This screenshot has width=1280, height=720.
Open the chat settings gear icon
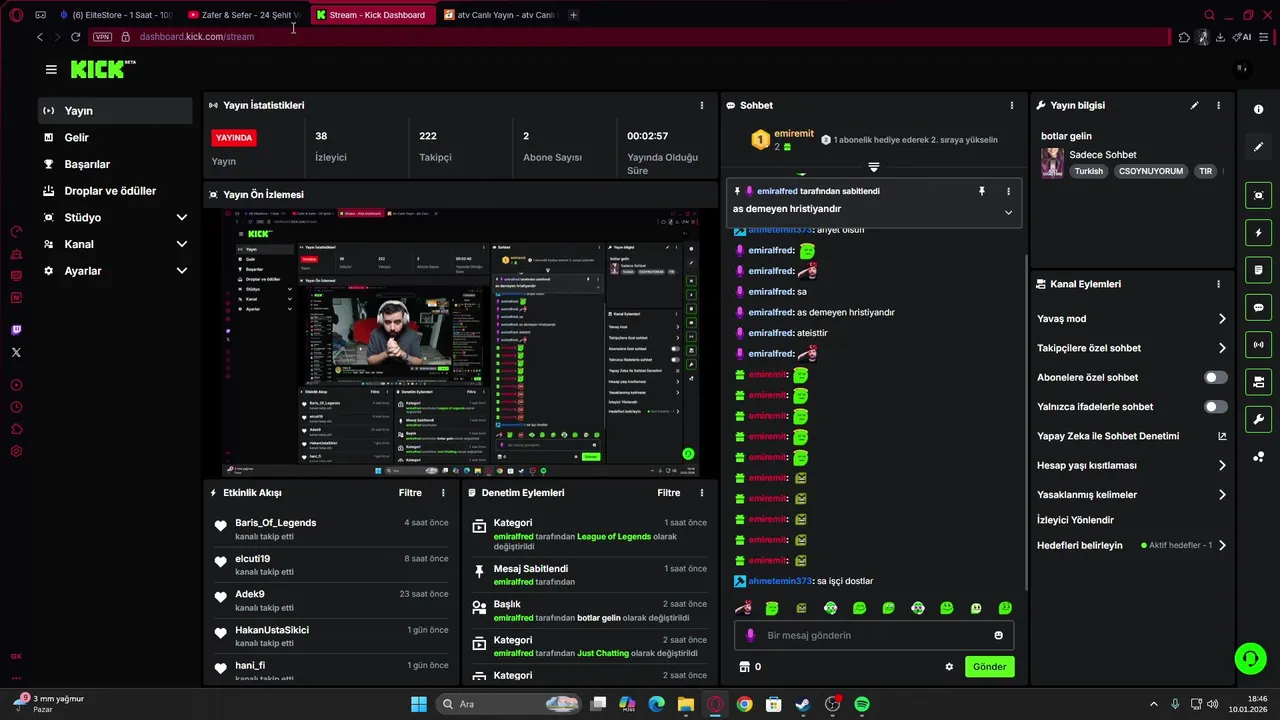point(949,667)
